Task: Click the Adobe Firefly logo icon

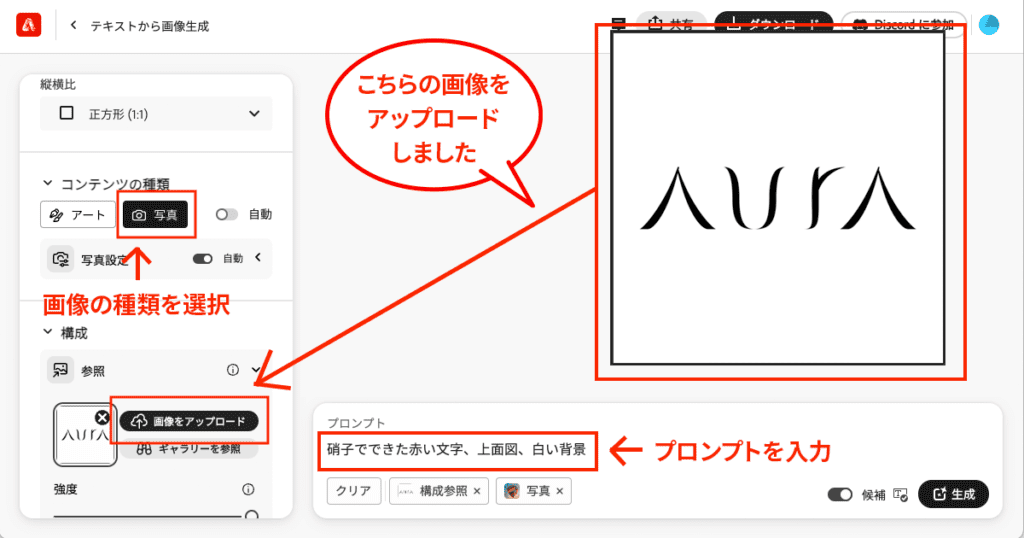Action: click(x=28, y=25)
